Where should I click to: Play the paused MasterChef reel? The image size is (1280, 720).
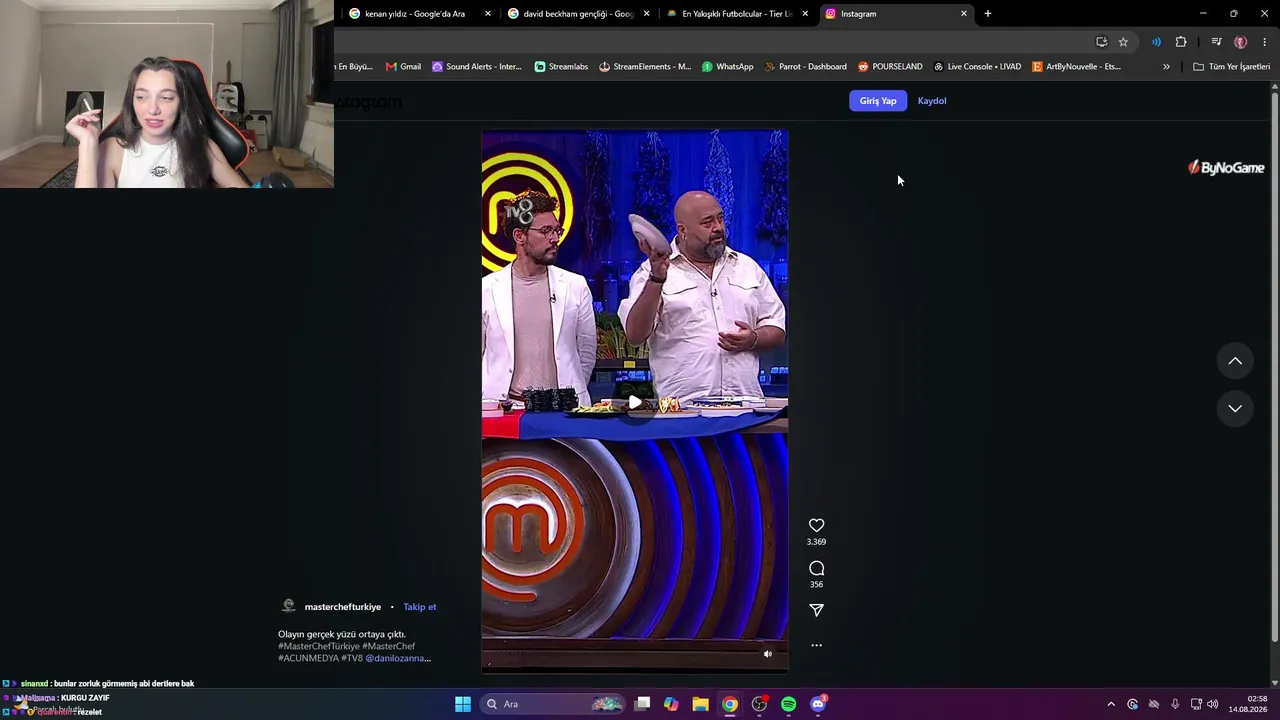(635, 402)
